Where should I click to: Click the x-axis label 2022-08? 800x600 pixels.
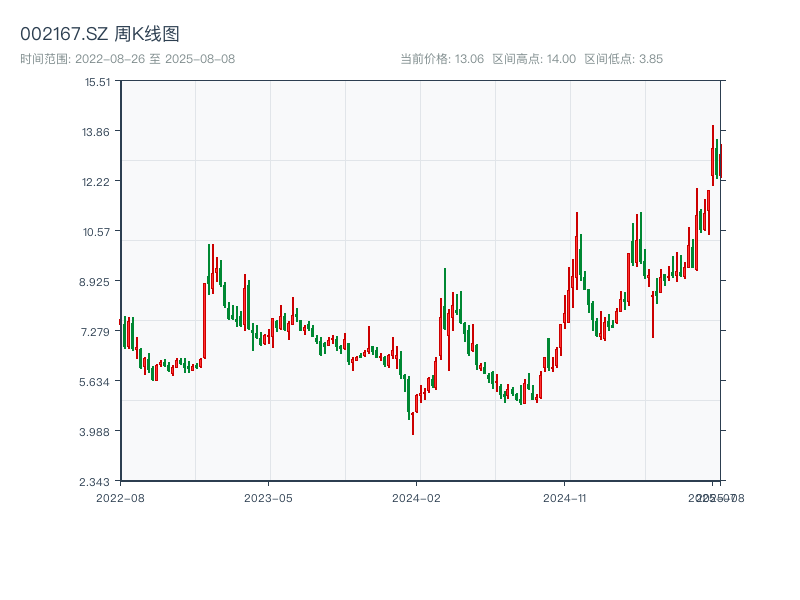(120, 498)
